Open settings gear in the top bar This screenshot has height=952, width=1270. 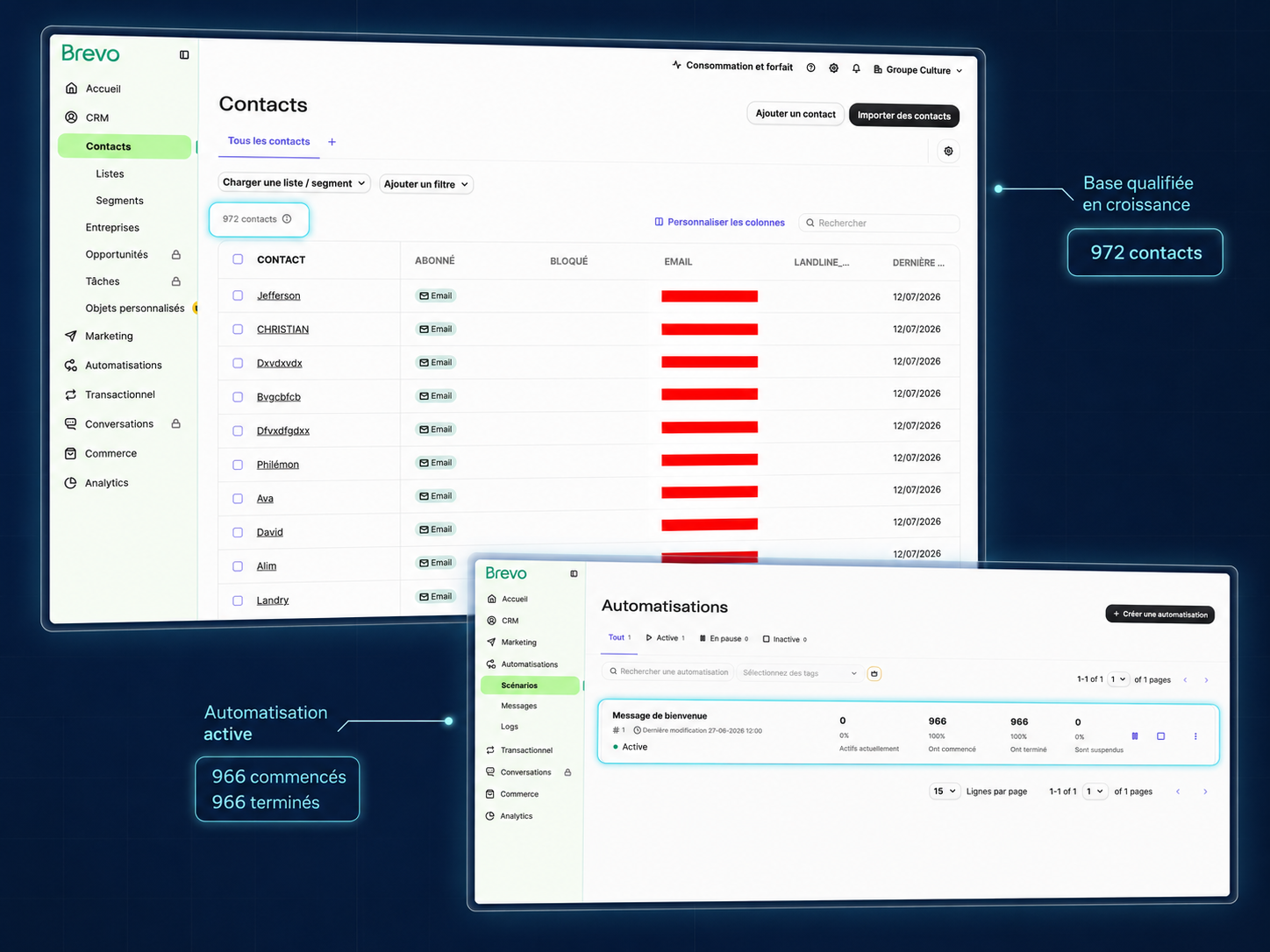[834, 67]
